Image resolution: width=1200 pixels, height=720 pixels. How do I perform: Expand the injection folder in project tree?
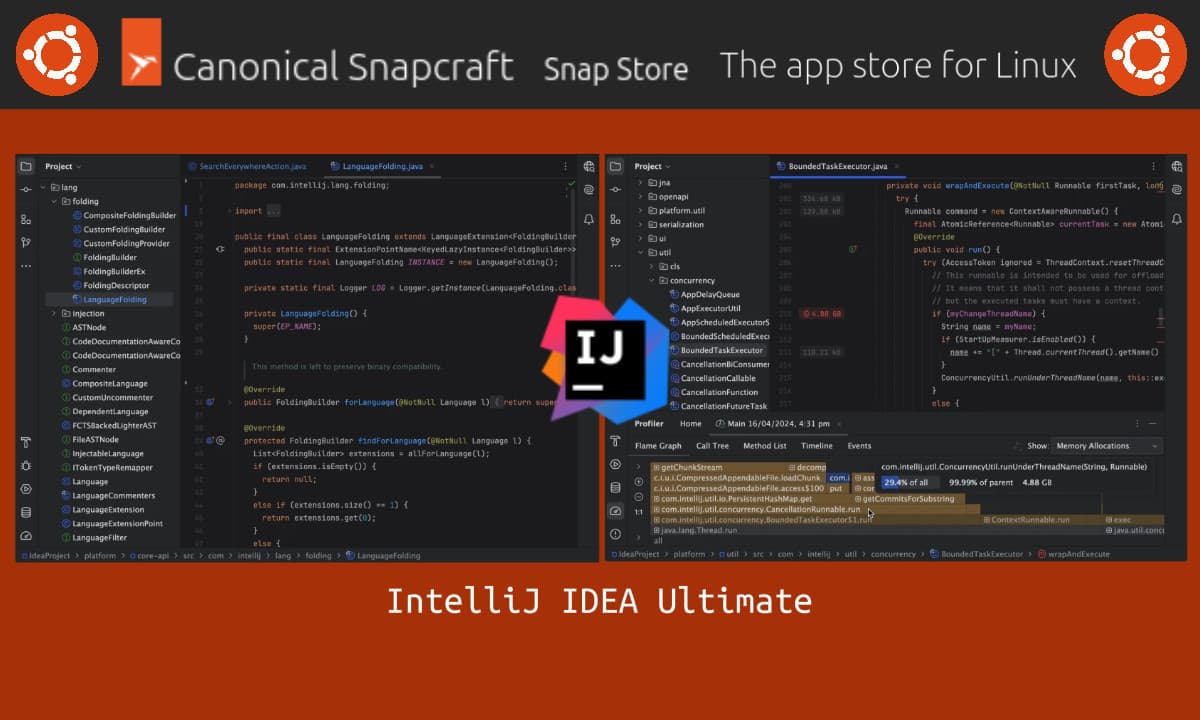point(53,313)
